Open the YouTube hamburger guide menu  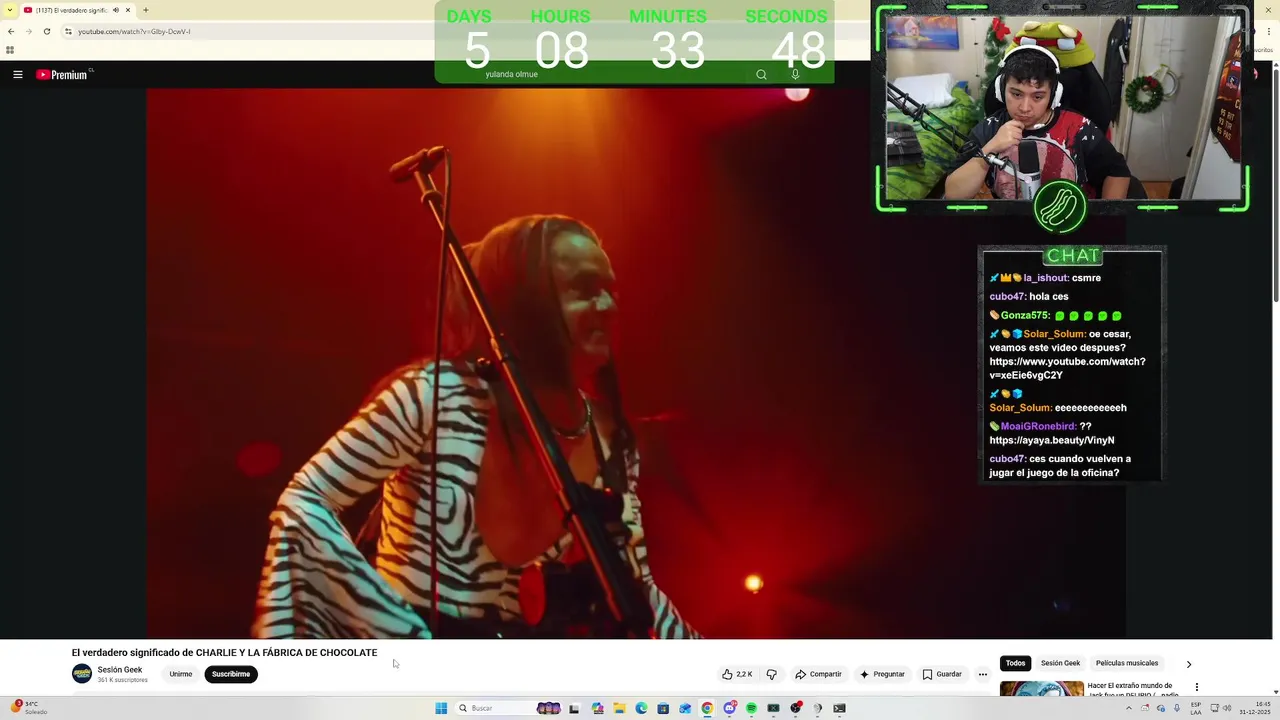(17, 74)
